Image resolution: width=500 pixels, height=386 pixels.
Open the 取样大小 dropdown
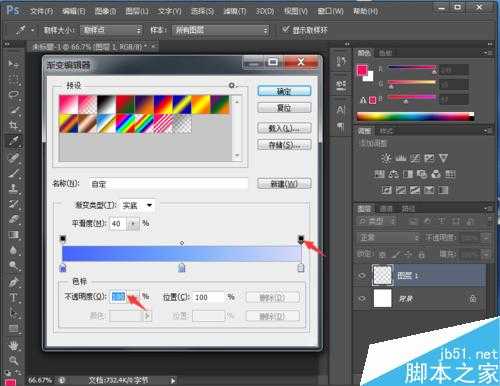click(x=111, y=30)
